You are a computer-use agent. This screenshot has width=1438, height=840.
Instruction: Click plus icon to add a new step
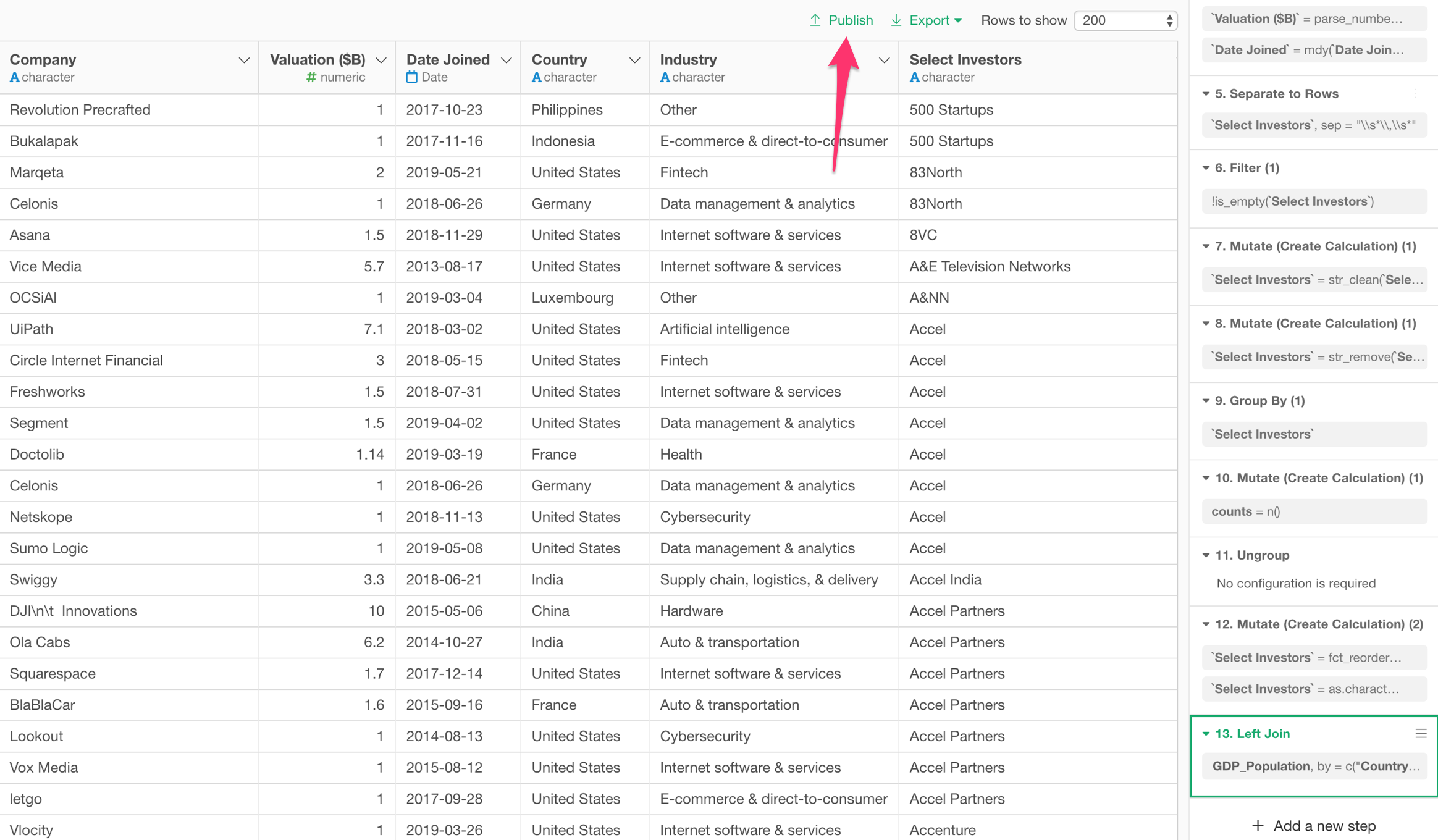tap(1258, 826)
